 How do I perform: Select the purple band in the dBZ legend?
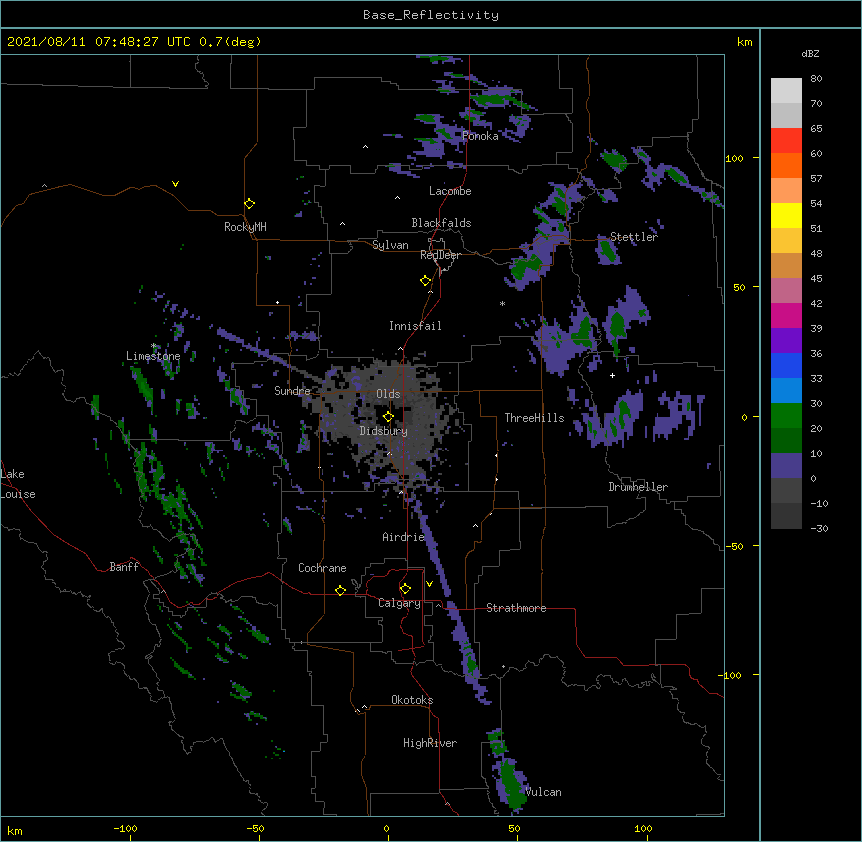click(786, 341)
